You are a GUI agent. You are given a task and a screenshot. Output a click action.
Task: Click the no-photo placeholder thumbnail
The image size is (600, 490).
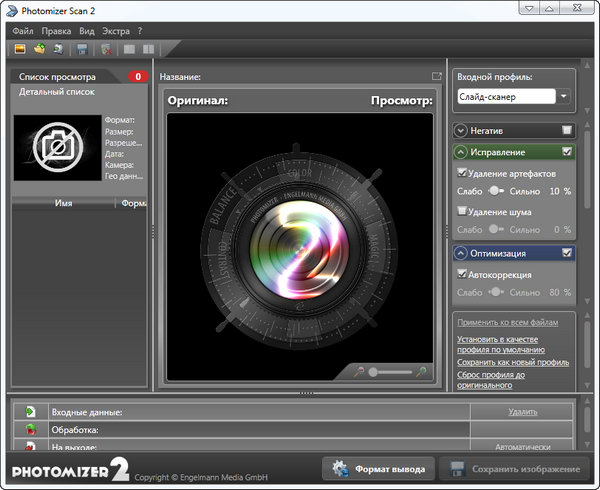[x=58, y=147]
